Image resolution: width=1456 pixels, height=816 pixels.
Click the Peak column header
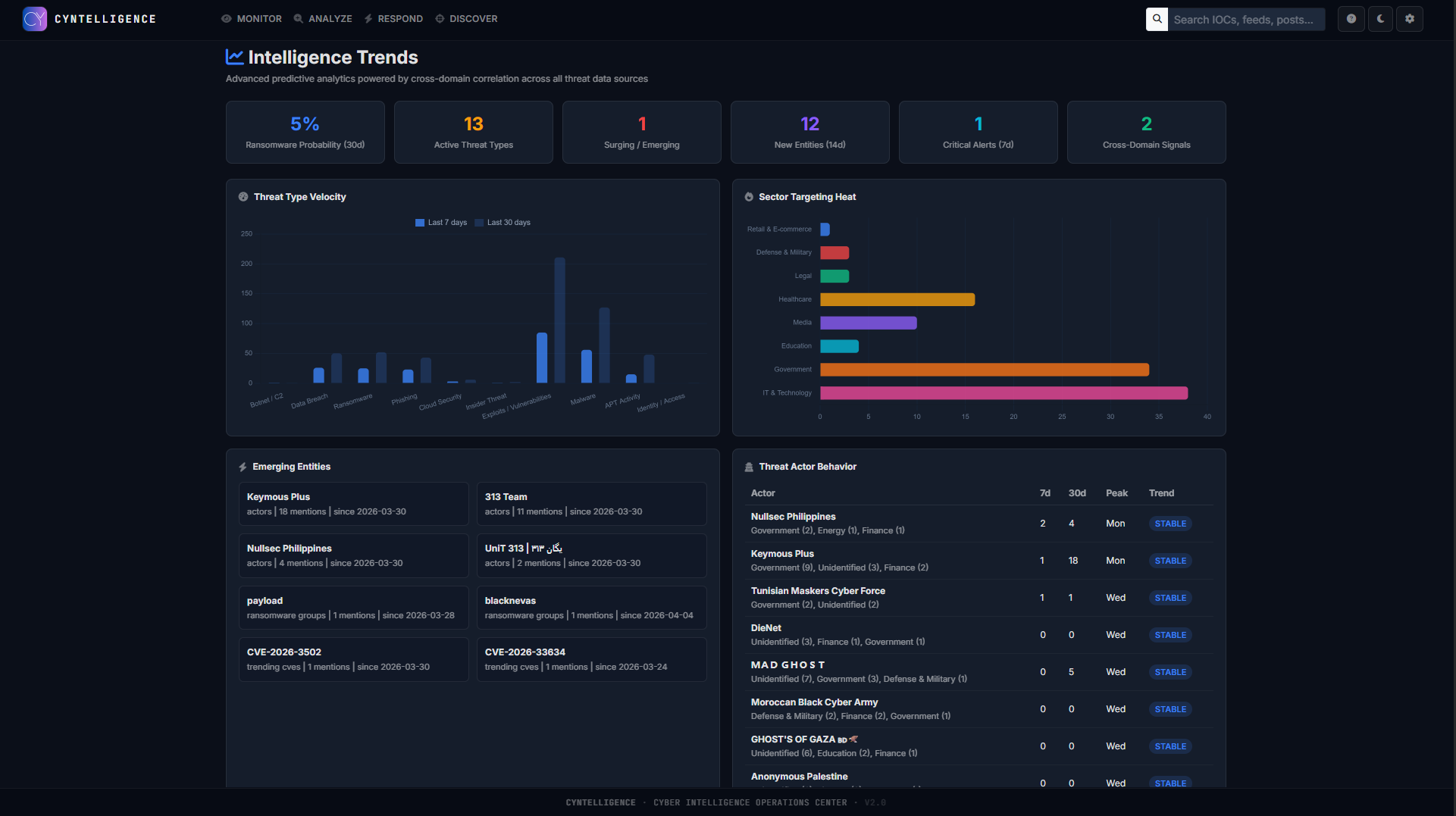pos(1116,493)
